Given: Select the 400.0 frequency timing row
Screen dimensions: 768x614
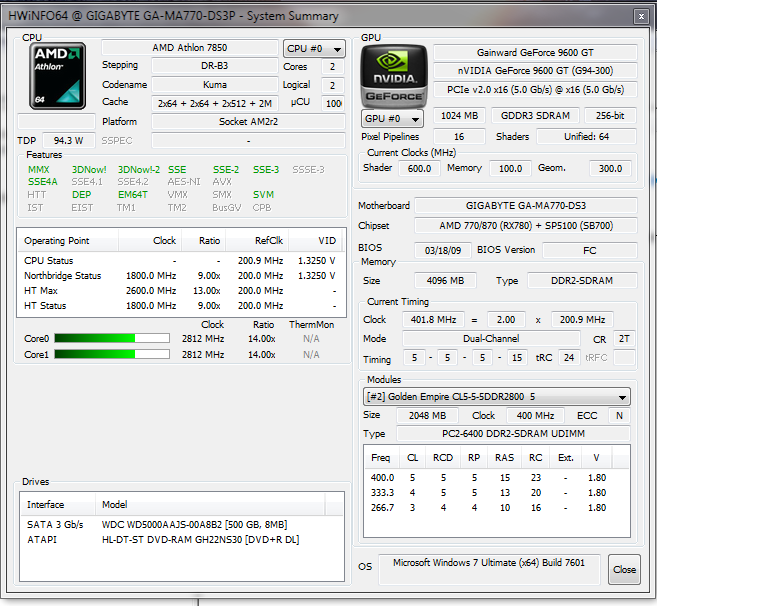Looking at the screenshot, I should pos(497,477).
